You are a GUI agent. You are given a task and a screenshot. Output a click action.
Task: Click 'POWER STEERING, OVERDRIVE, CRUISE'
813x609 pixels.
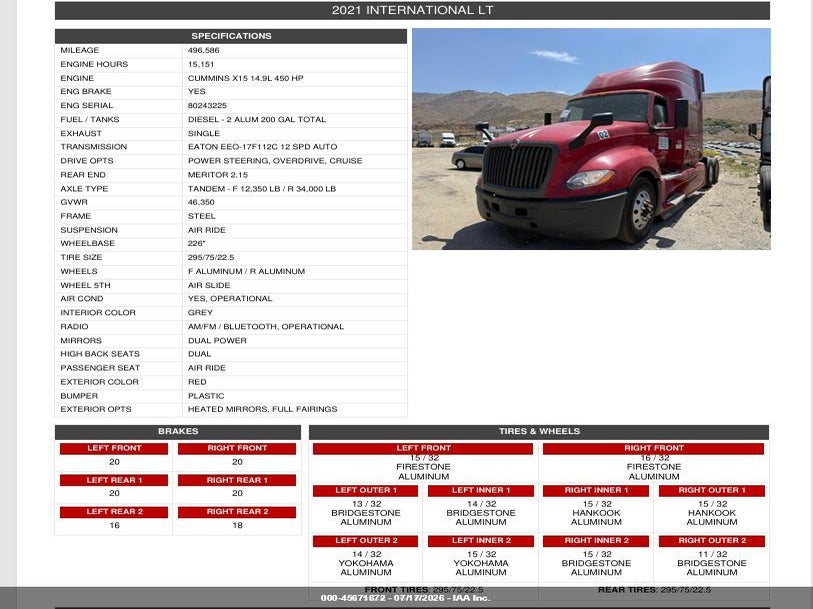click(275, 161)
